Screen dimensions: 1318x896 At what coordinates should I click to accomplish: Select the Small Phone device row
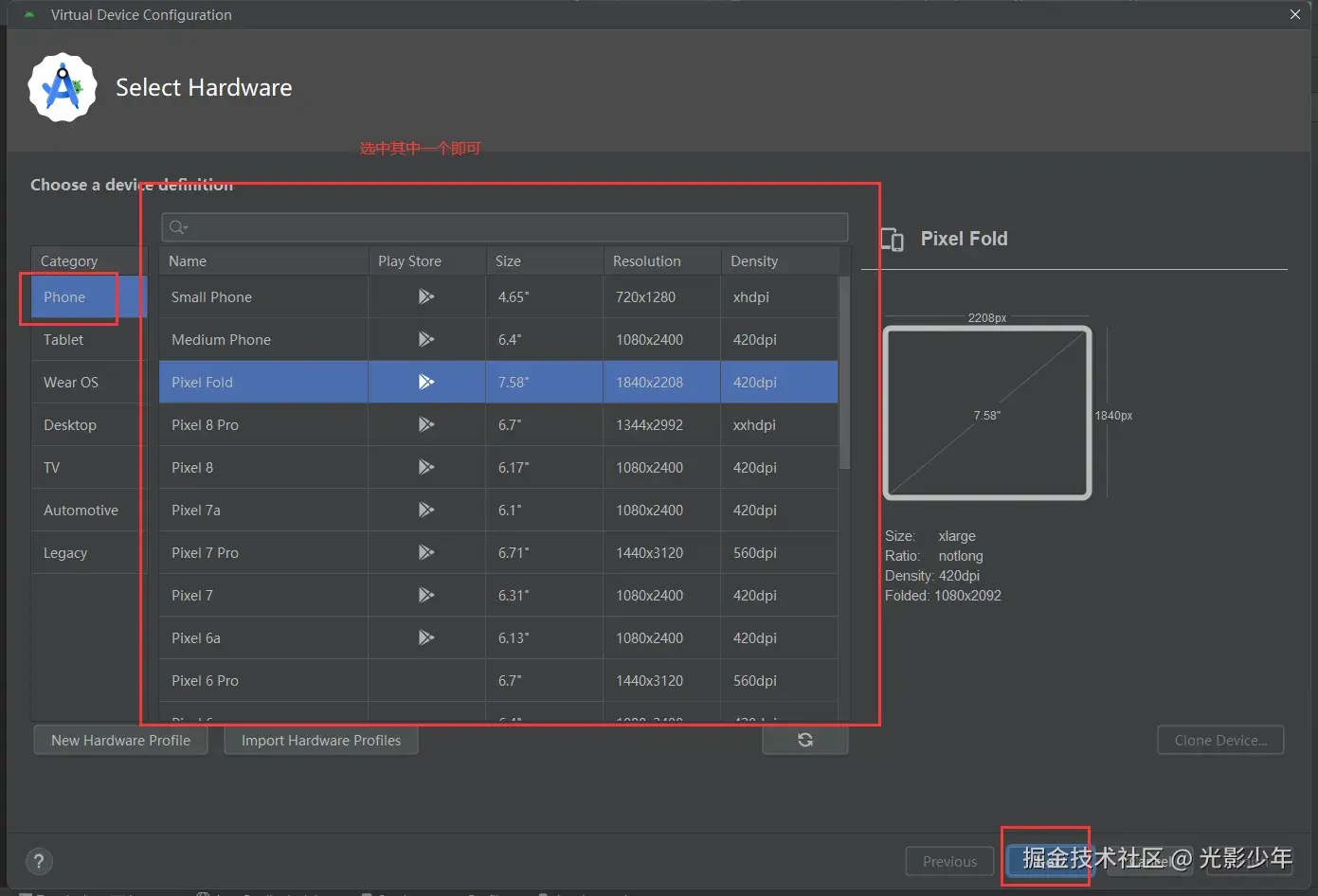[x=498, y=296]
